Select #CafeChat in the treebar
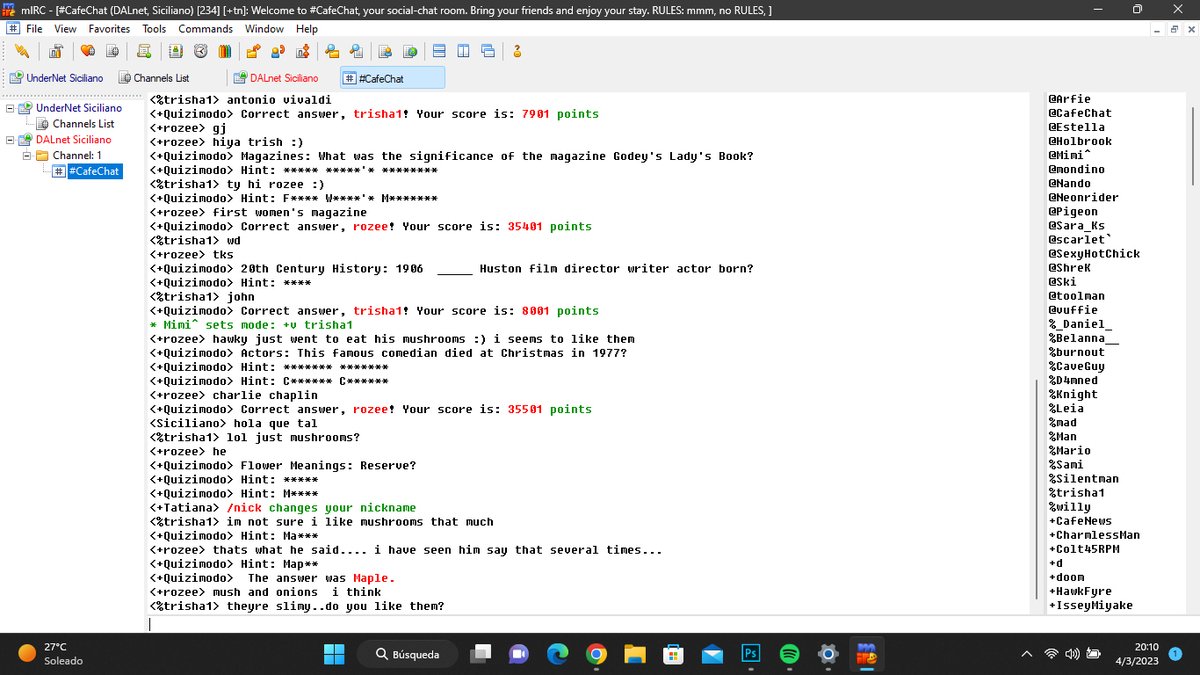The height and width of the screenshot is (675, 1200). [x=94, y=172]
